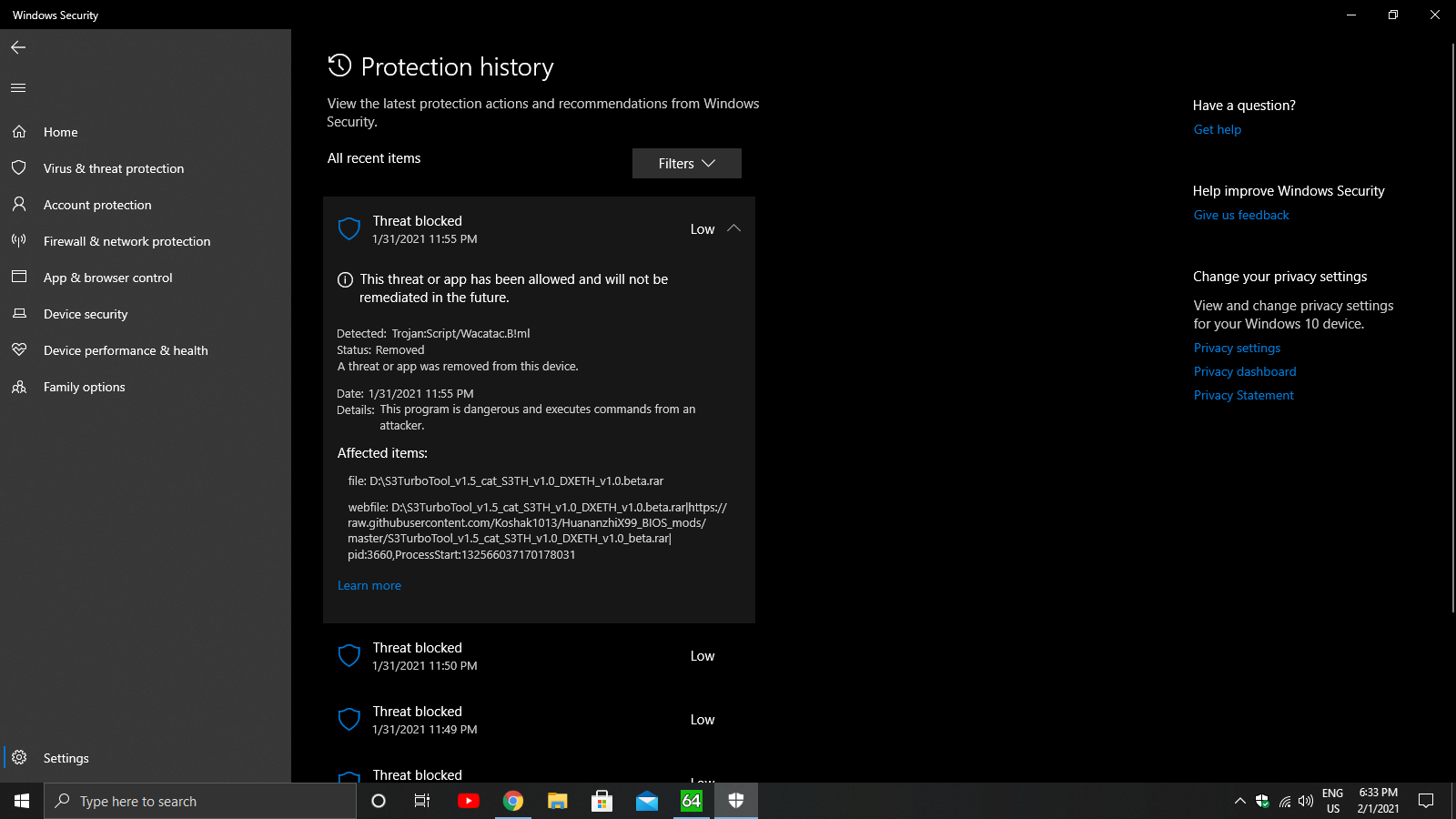
Task: Open Privacy Statement link
Action: tap(1244, 395)
